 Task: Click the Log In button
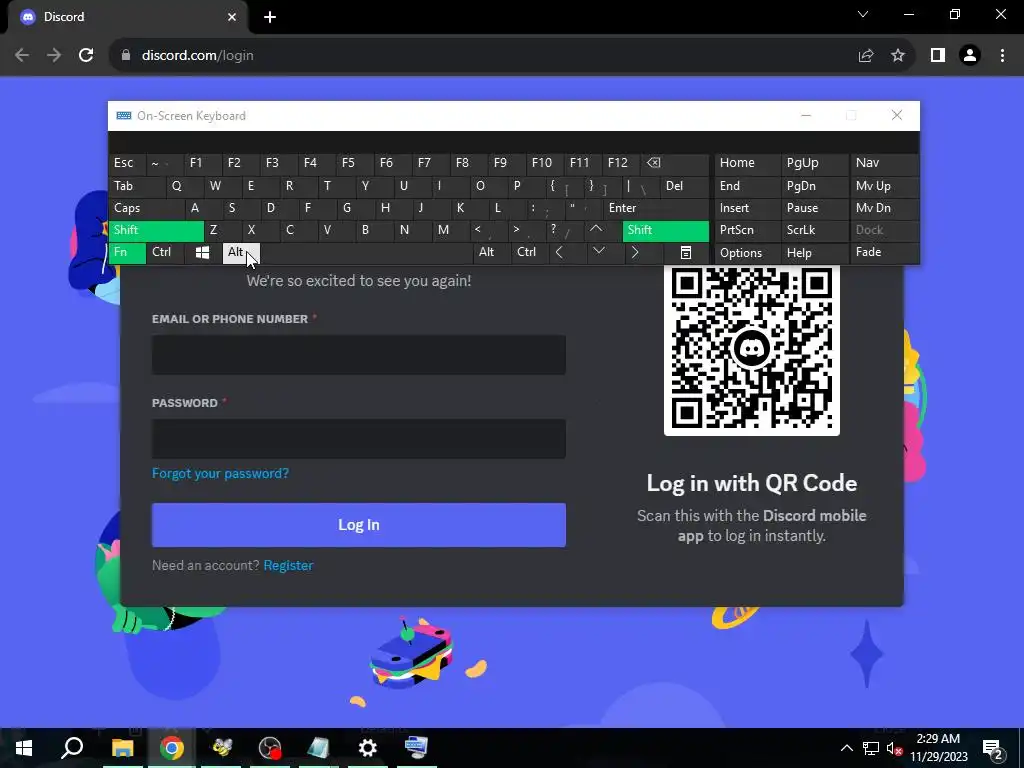[x=359, y=525]
